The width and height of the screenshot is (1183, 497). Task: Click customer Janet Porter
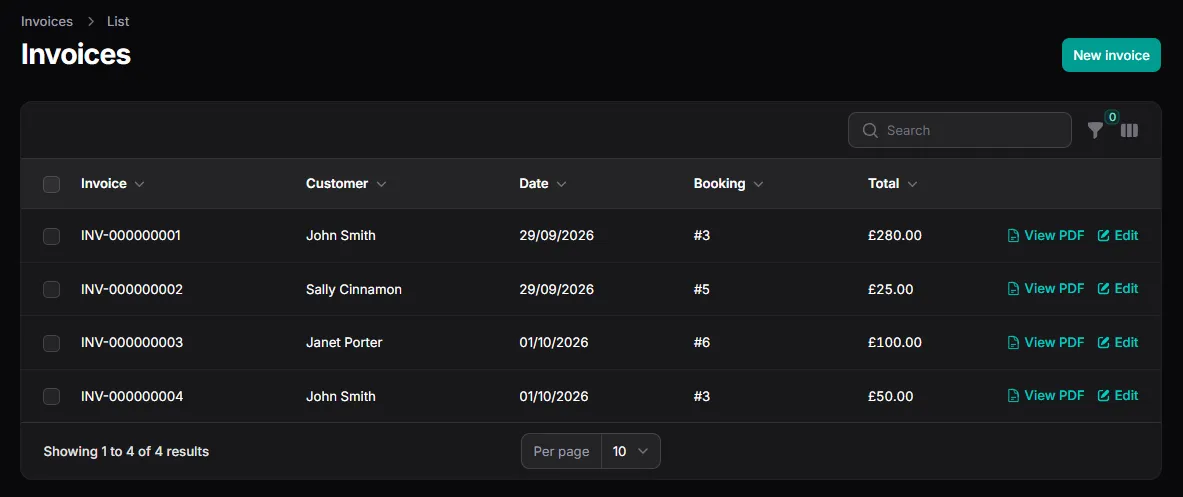tap(344, 342)
